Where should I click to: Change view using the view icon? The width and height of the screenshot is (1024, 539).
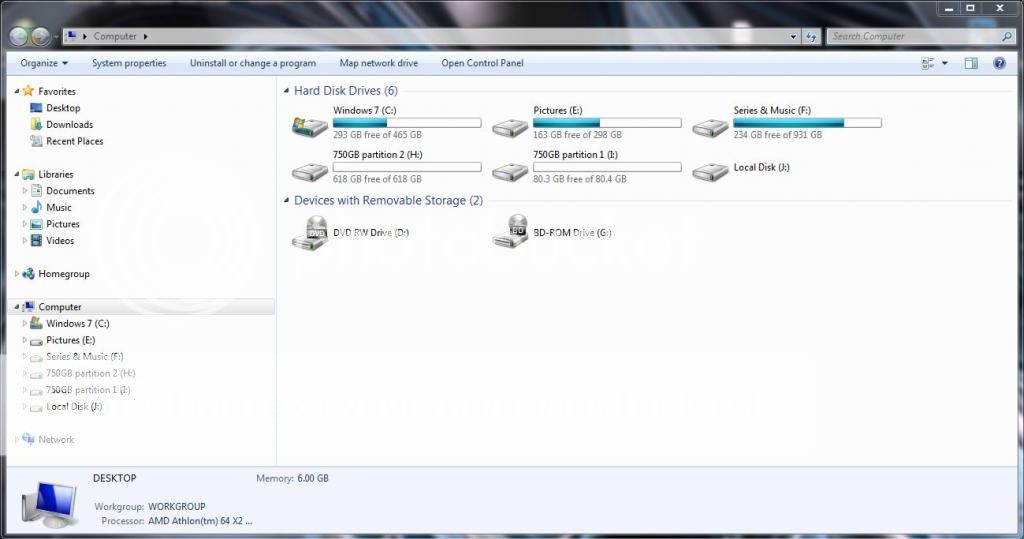(x=927, y=63)
